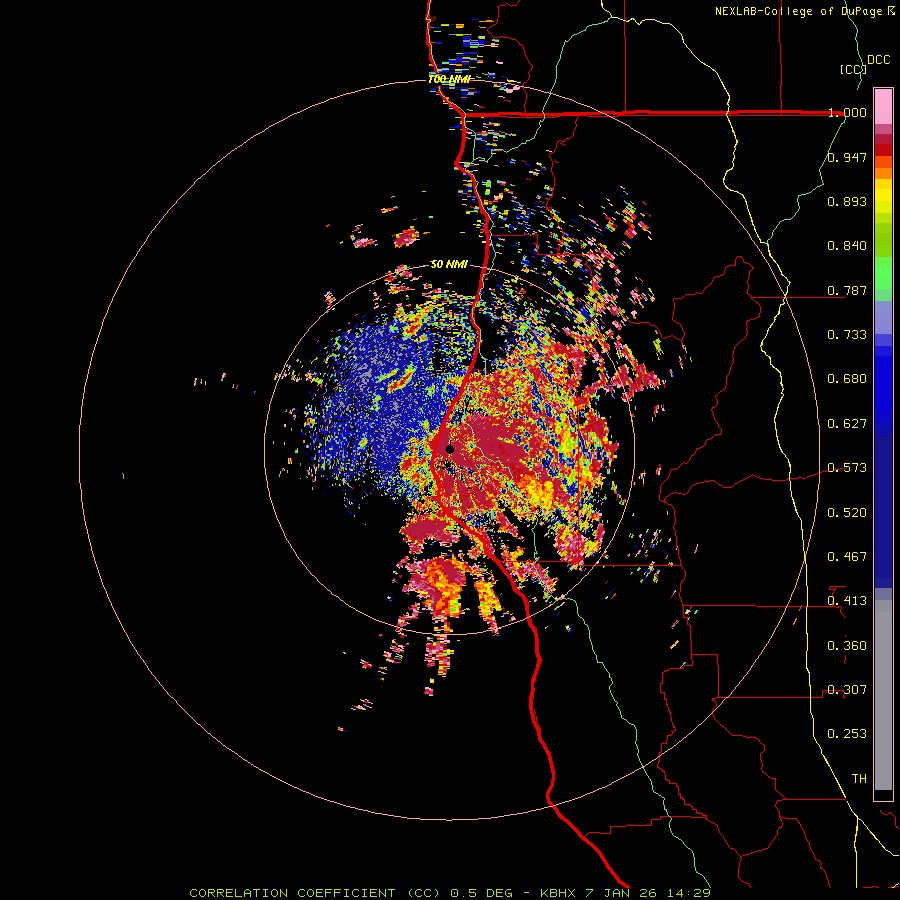Click the TH threshold label
The height and width of the screenshot is (900, 900).
[859, 779]
